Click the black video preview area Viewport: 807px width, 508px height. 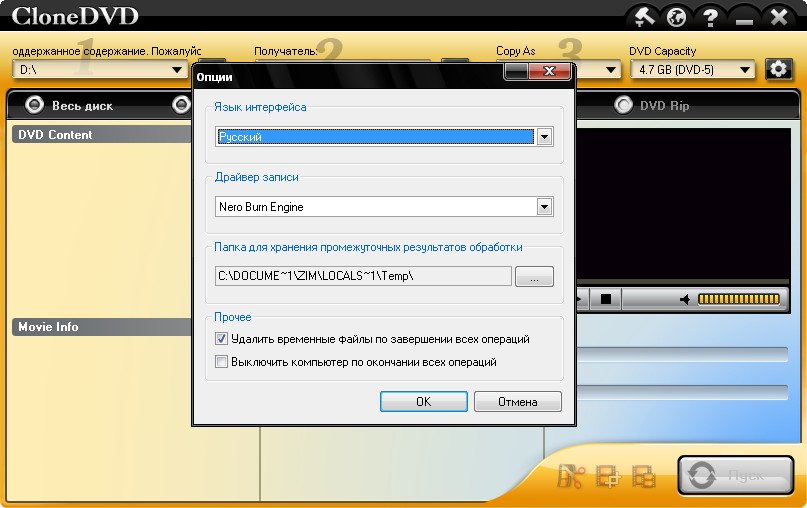point(683,204)
